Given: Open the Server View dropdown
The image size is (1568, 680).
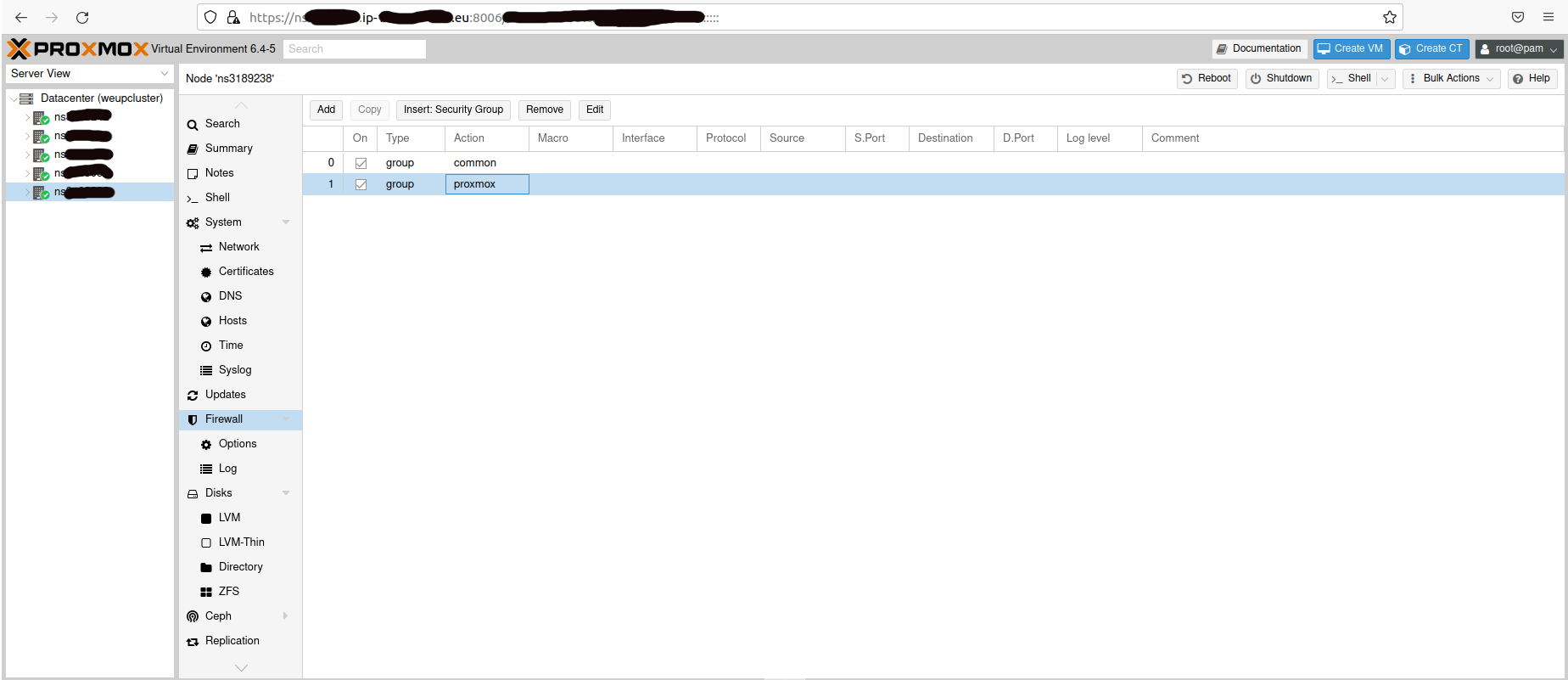Looking at the screenshot, I should coord(89,74).
